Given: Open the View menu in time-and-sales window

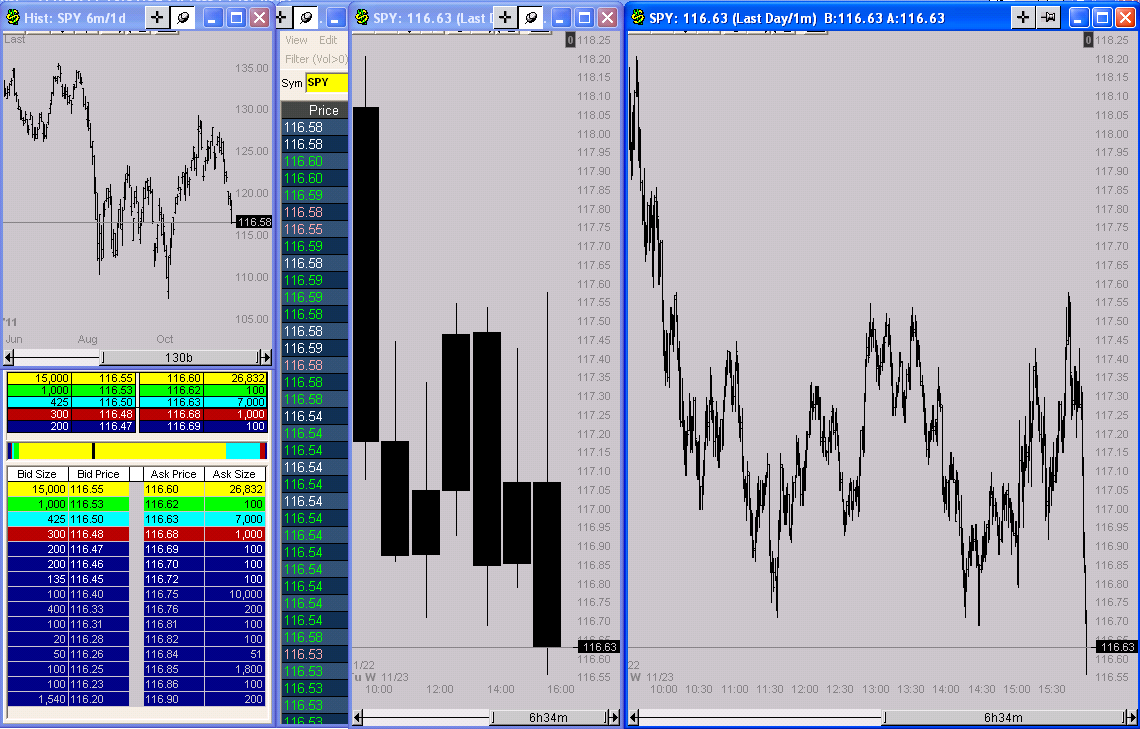Looking at the screenshot, I should click(x=296, y=40).
